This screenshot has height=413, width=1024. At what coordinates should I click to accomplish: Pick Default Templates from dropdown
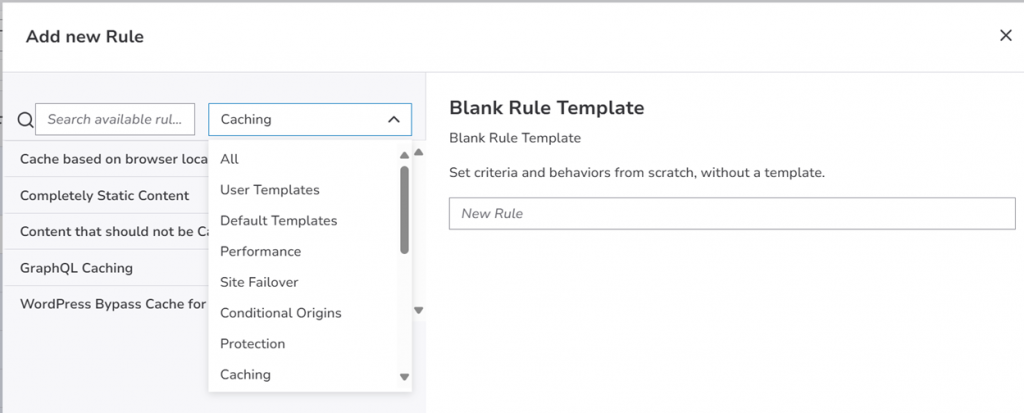pyautogui.click(x=278, y=221)
